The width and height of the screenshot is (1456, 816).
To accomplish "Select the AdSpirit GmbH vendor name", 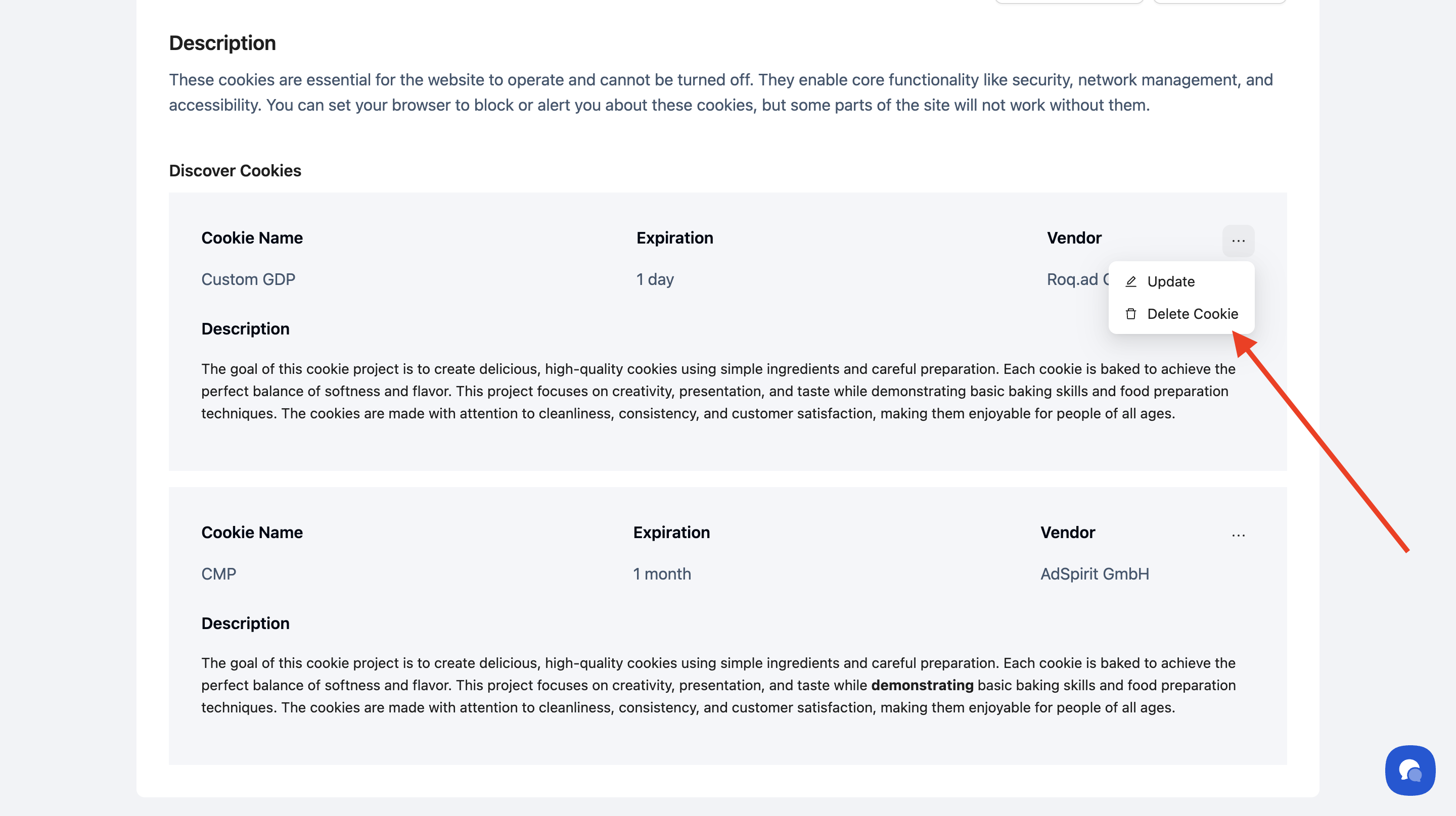I will pyautogui.click(x=1094, y=574).
